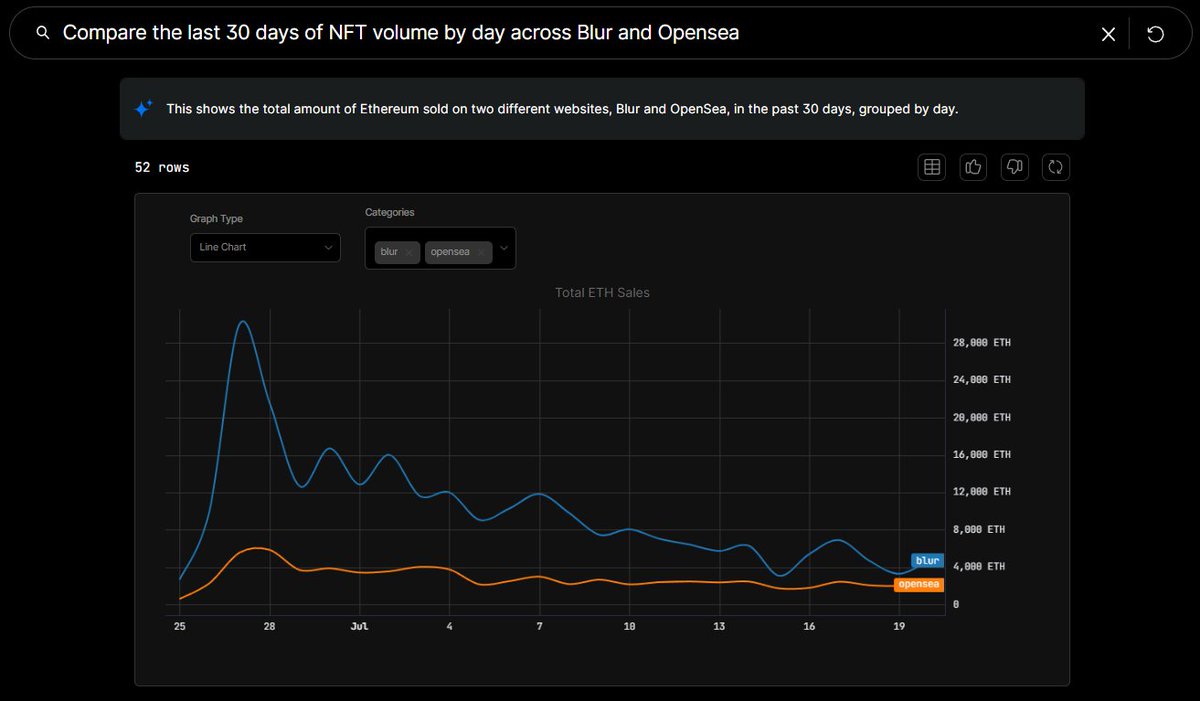1200x701 pixels.
Task: Clear the search query with X
Action: coord(1108,34)
